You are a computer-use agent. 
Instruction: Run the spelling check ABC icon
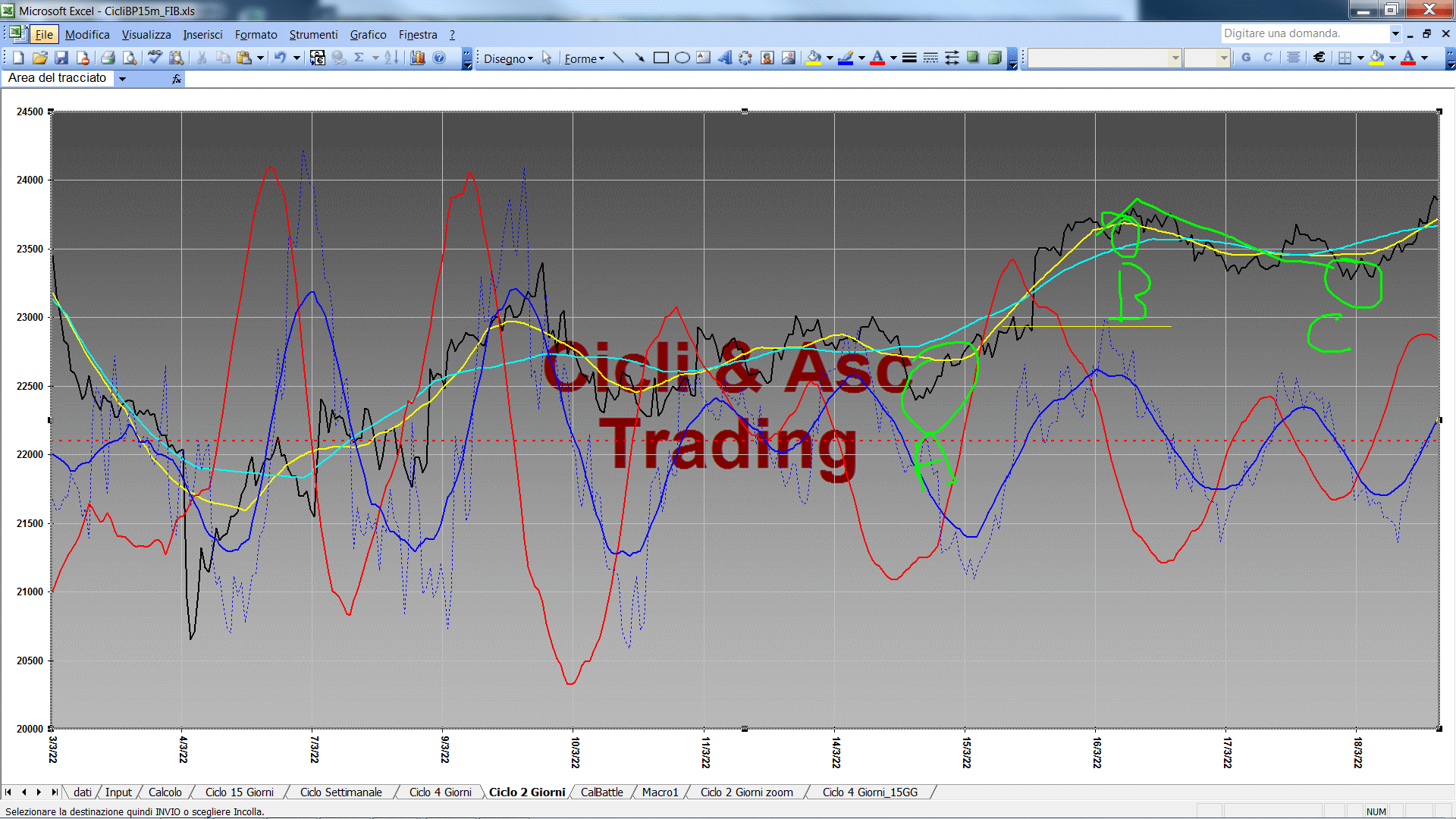(x=155, y=58)
